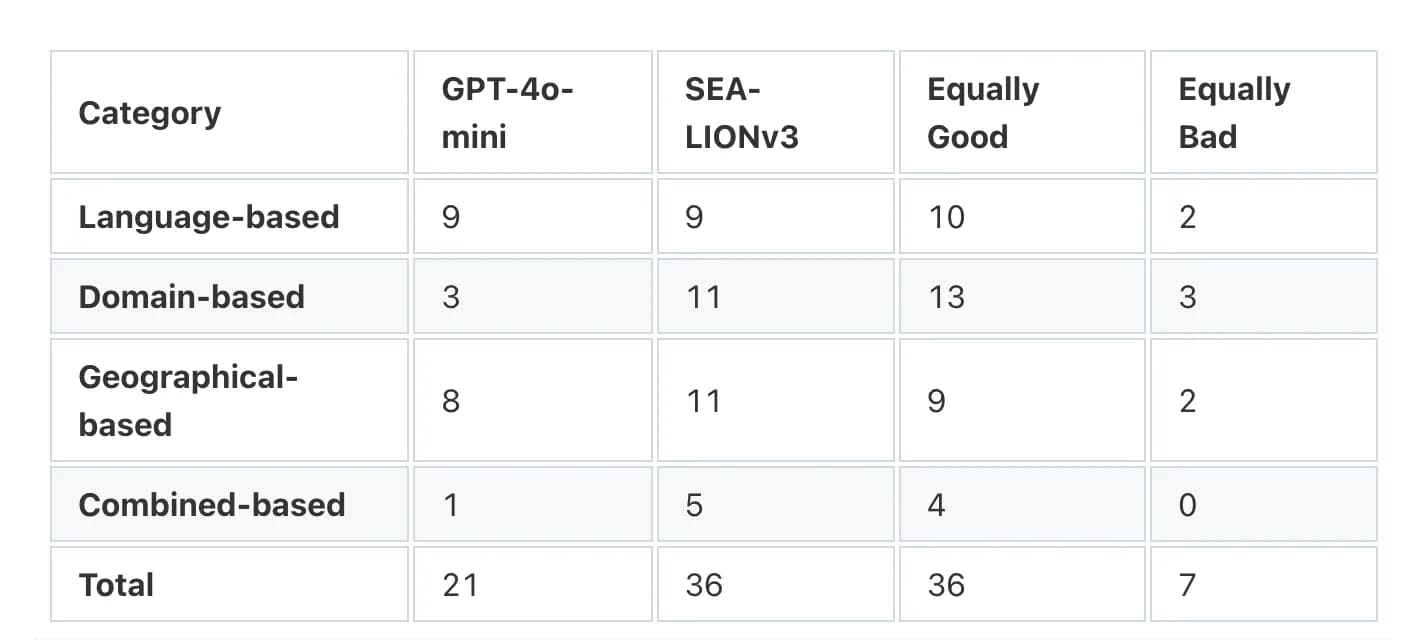Select the Combined-based row label
Screen dimensions: 1404x640
212,505
